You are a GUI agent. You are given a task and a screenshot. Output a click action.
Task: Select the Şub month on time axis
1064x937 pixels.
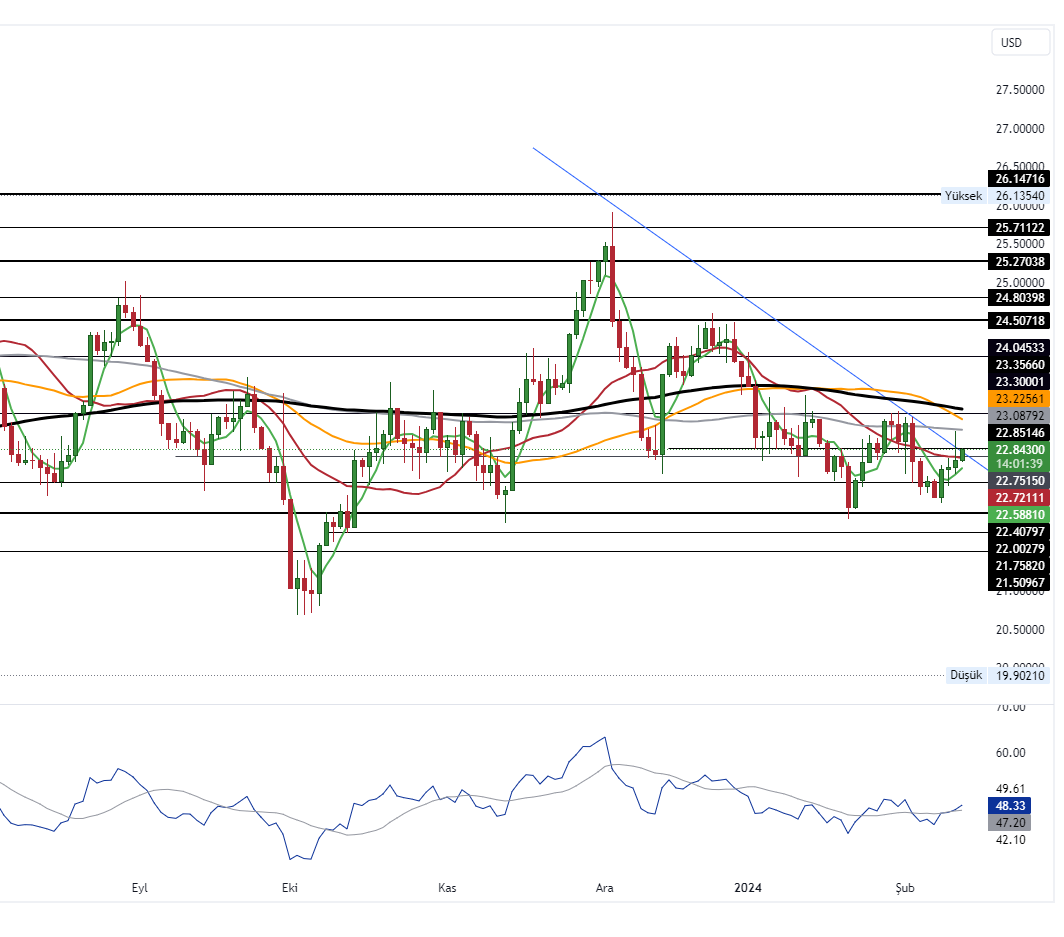coord(904,888)
